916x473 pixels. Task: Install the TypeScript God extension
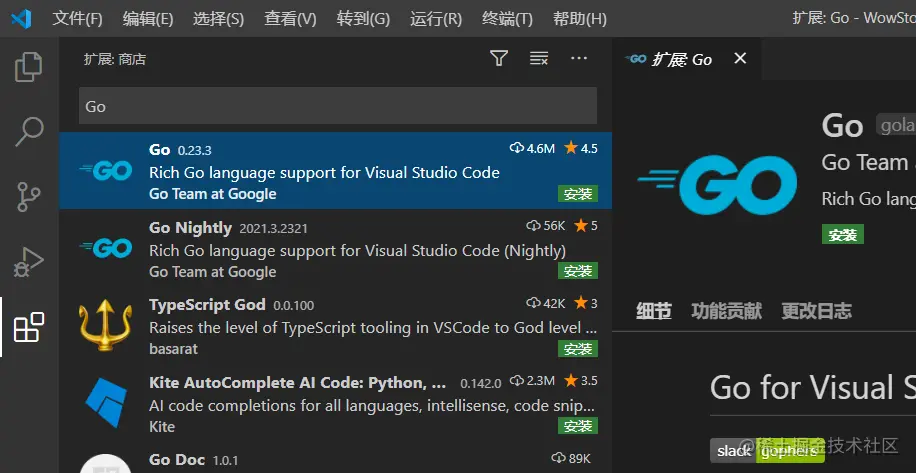click(x=578, y=349)
